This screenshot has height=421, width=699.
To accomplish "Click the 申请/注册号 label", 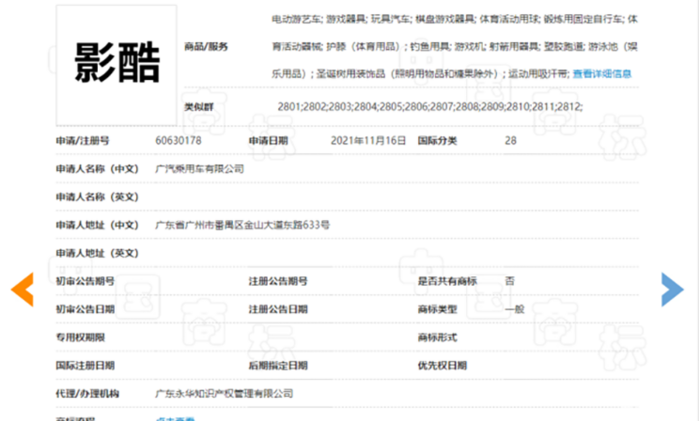I will point(82,141).
